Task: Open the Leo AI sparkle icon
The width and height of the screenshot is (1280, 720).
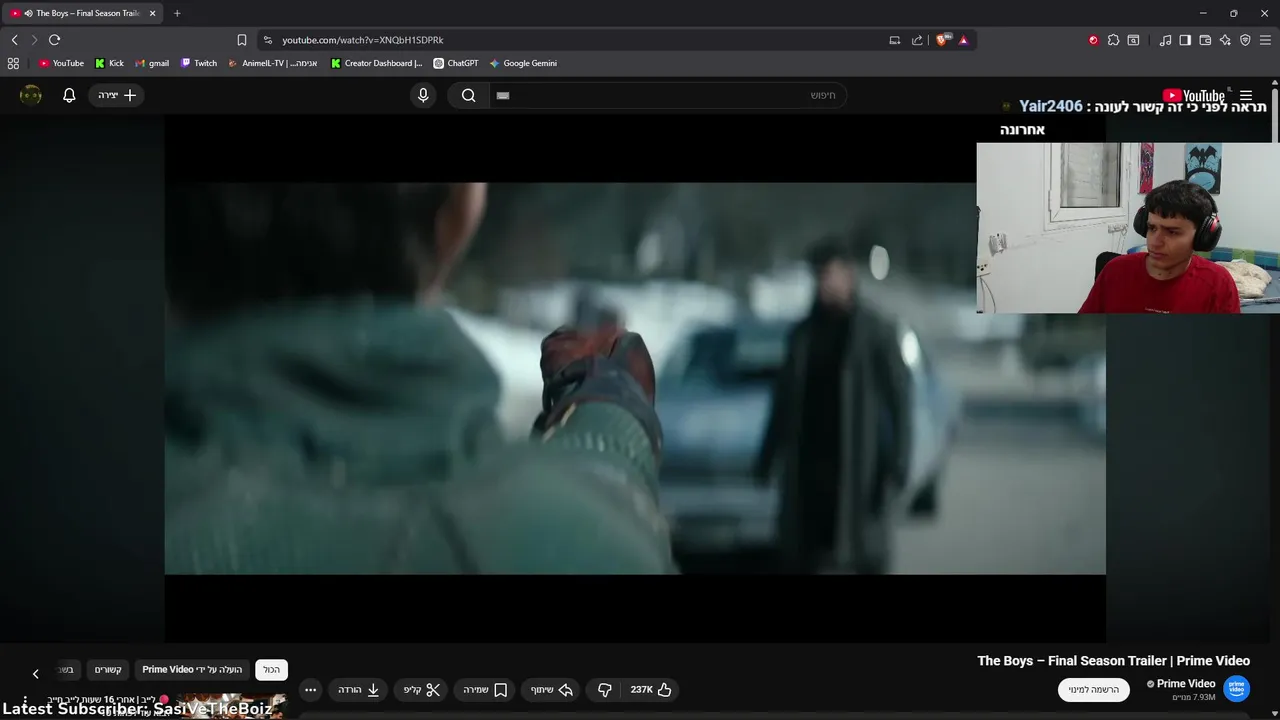Action: [x=1225, y=40]
